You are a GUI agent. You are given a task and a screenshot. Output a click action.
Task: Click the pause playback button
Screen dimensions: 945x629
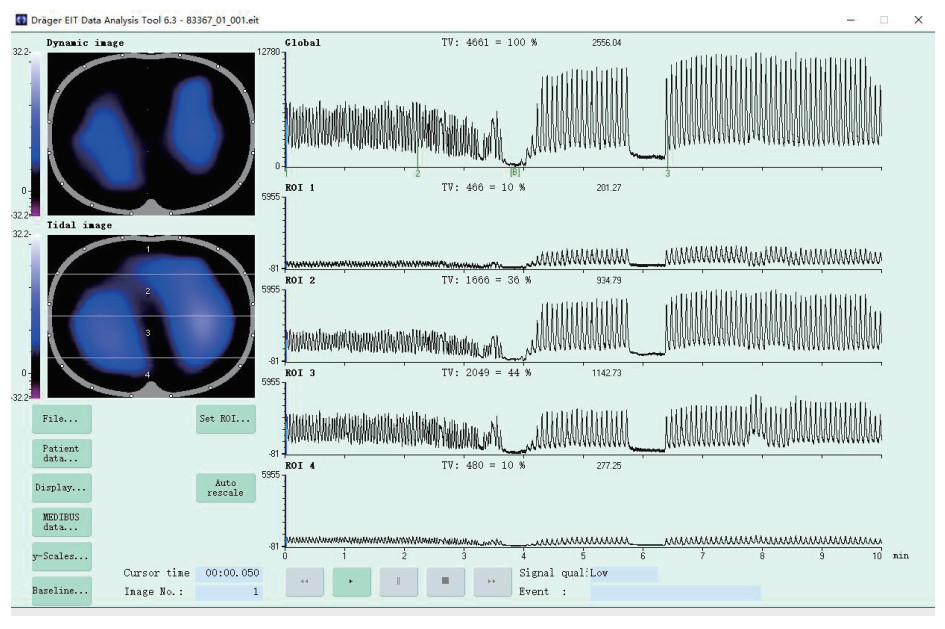pos(398,581)
